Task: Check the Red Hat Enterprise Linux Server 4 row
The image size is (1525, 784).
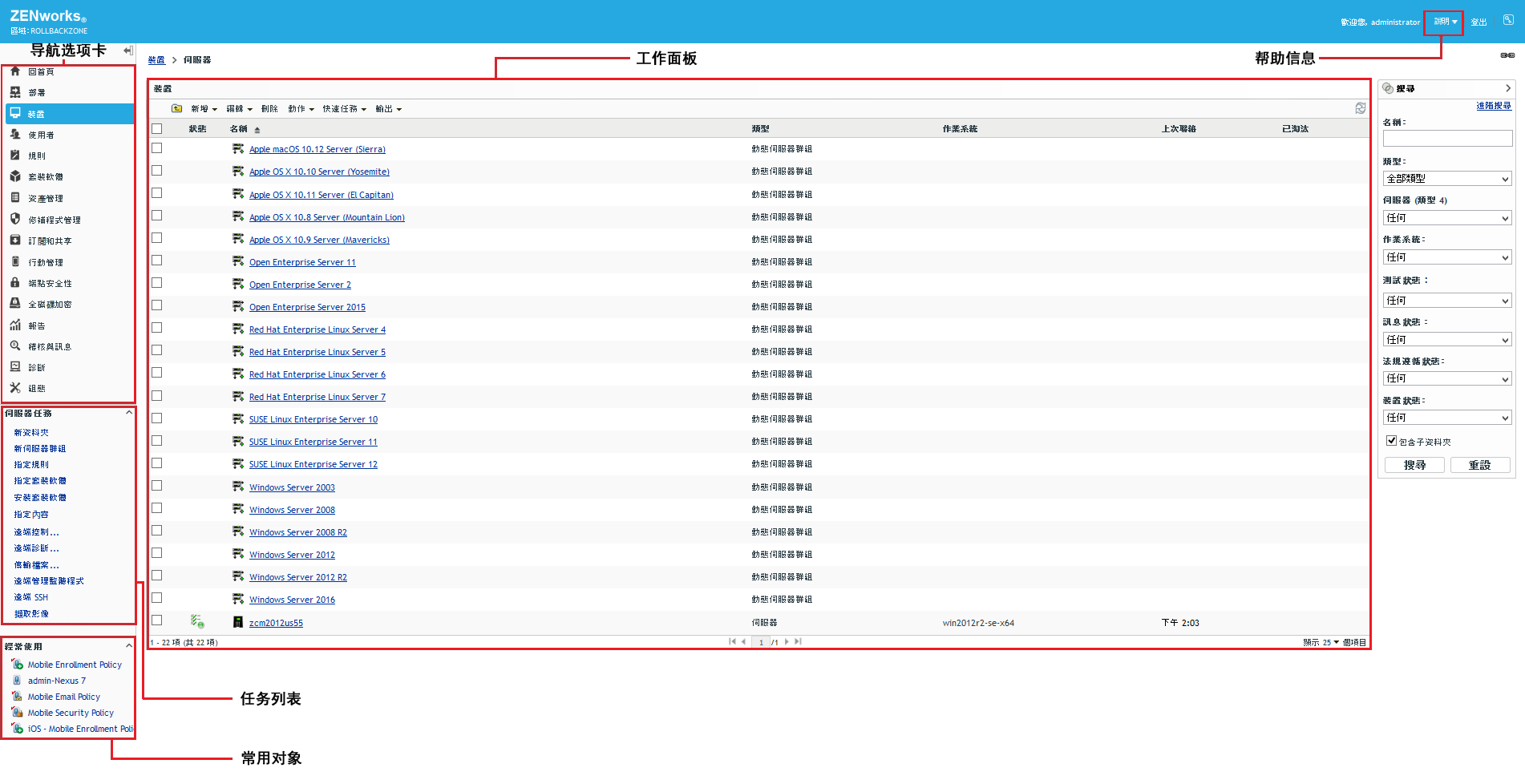Action: pyautogui.click(x=157, y=328)
